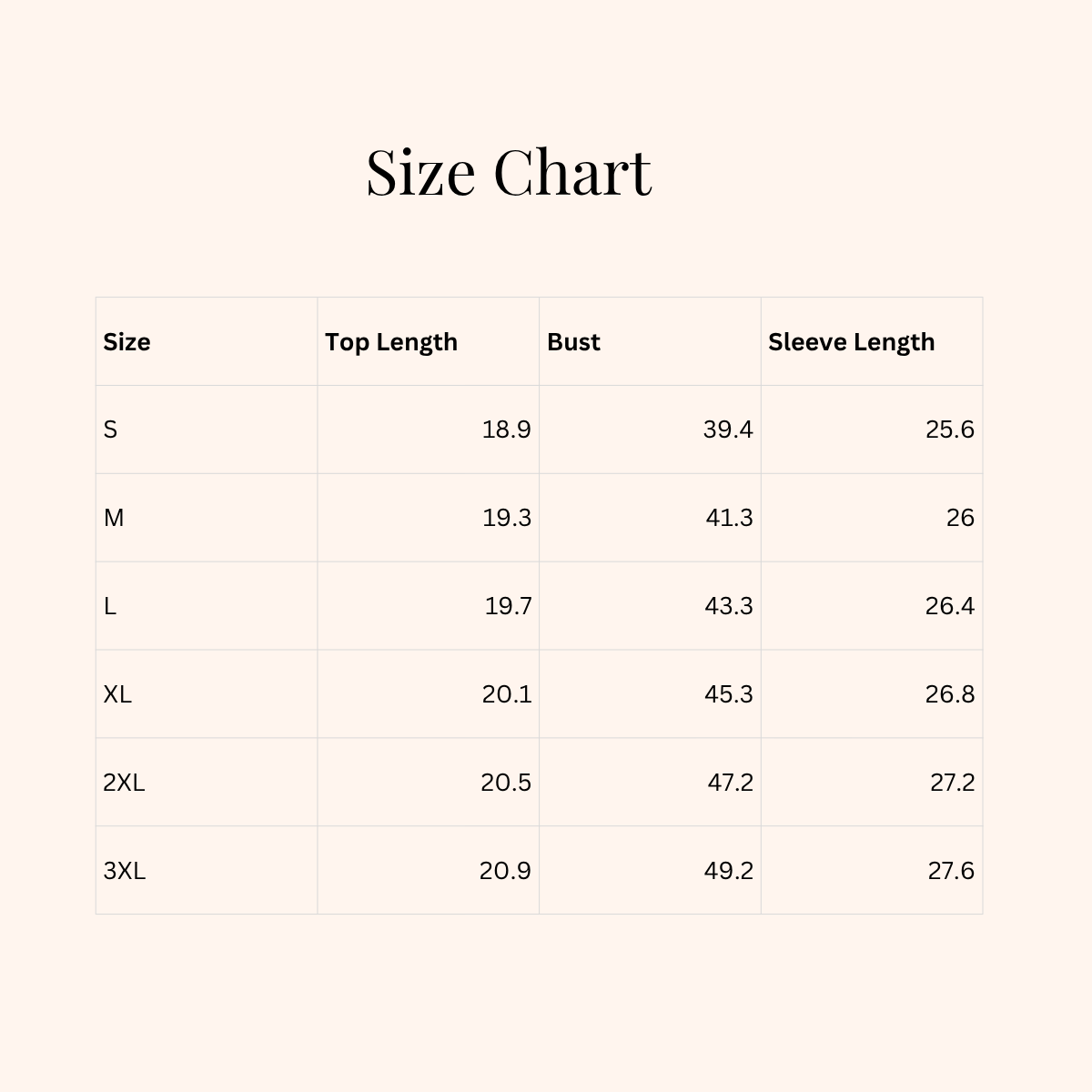1092x1092 pixels.
Task: Click the M size row label
Action: (114, 518)
